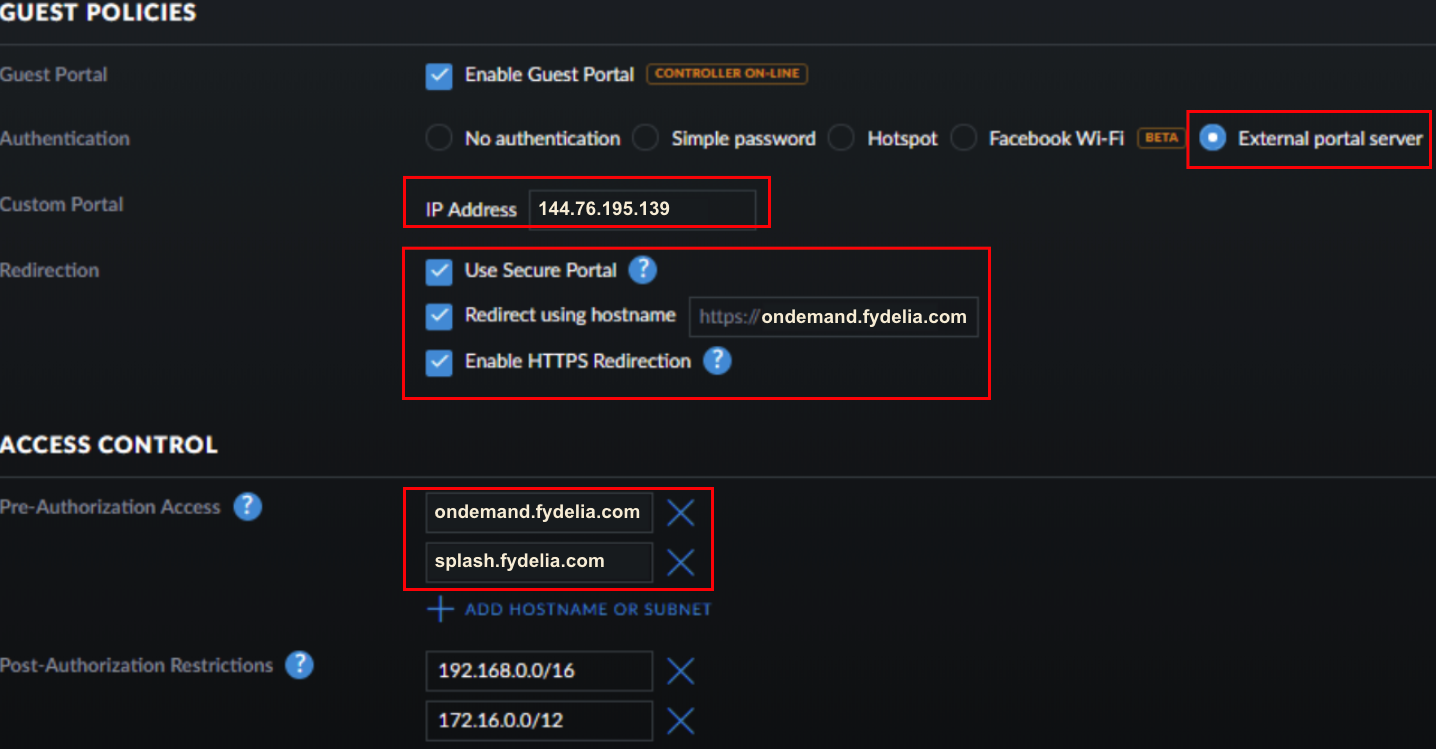Select Facebook Wi-Fi authentication option
This screenshot has height=749, width=1436.
click(x=963, y=138)
